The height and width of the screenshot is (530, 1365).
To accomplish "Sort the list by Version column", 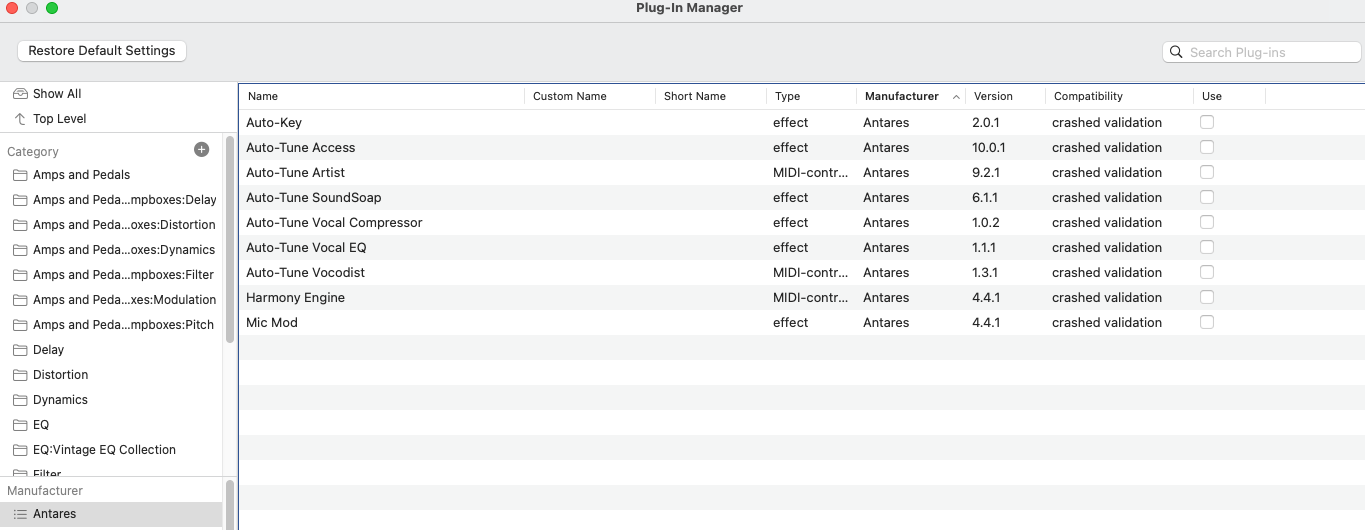I will (x=993, y=97).
